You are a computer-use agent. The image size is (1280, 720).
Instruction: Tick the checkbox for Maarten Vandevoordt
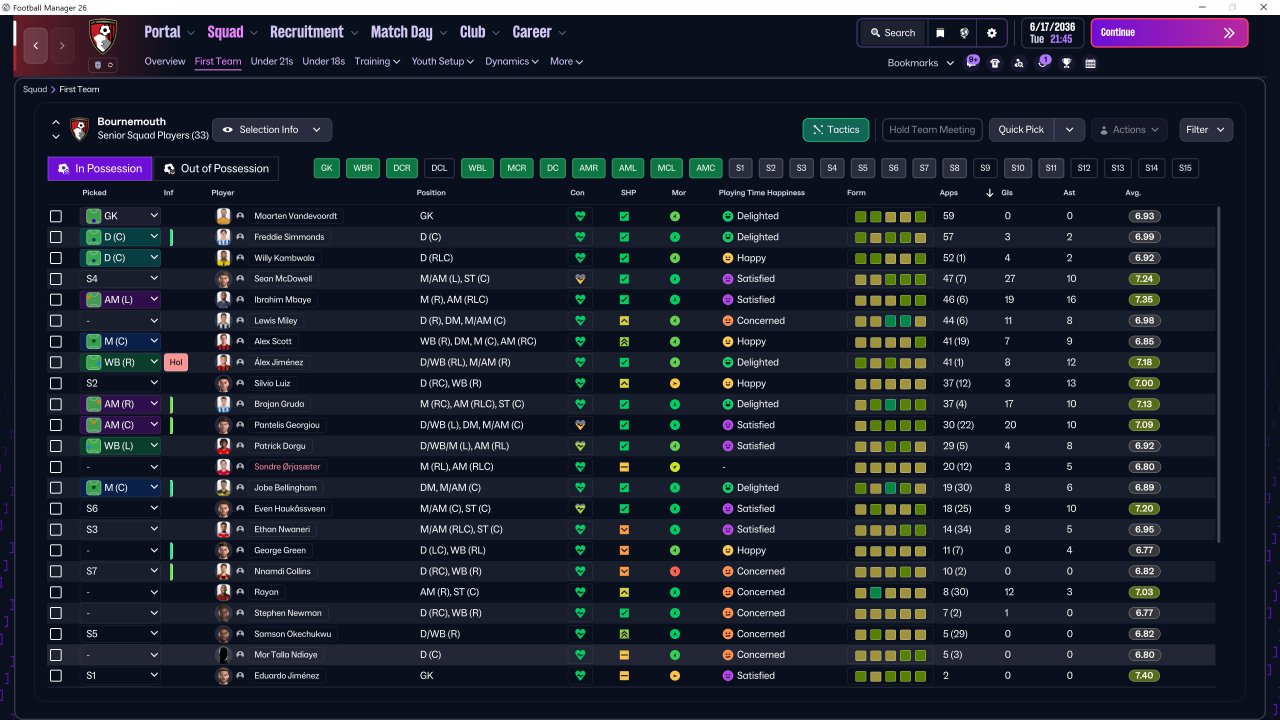[56, 216]
